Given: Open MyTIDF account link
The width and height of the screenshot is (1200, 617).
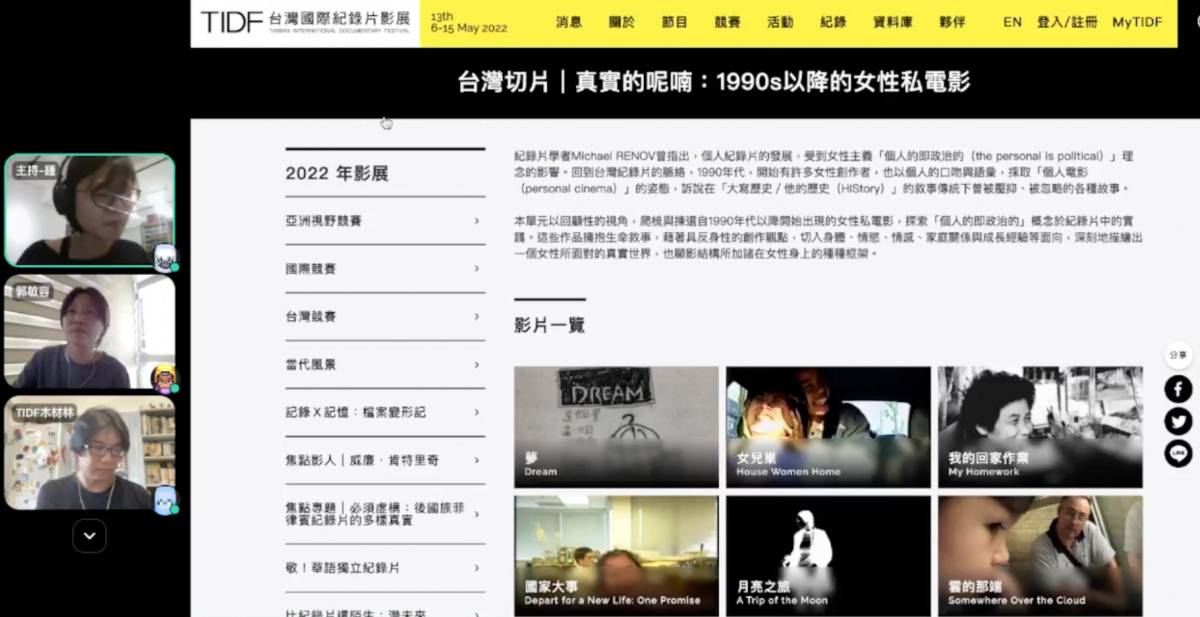Looking at the screenshot, I should (x=1137, y=22).
